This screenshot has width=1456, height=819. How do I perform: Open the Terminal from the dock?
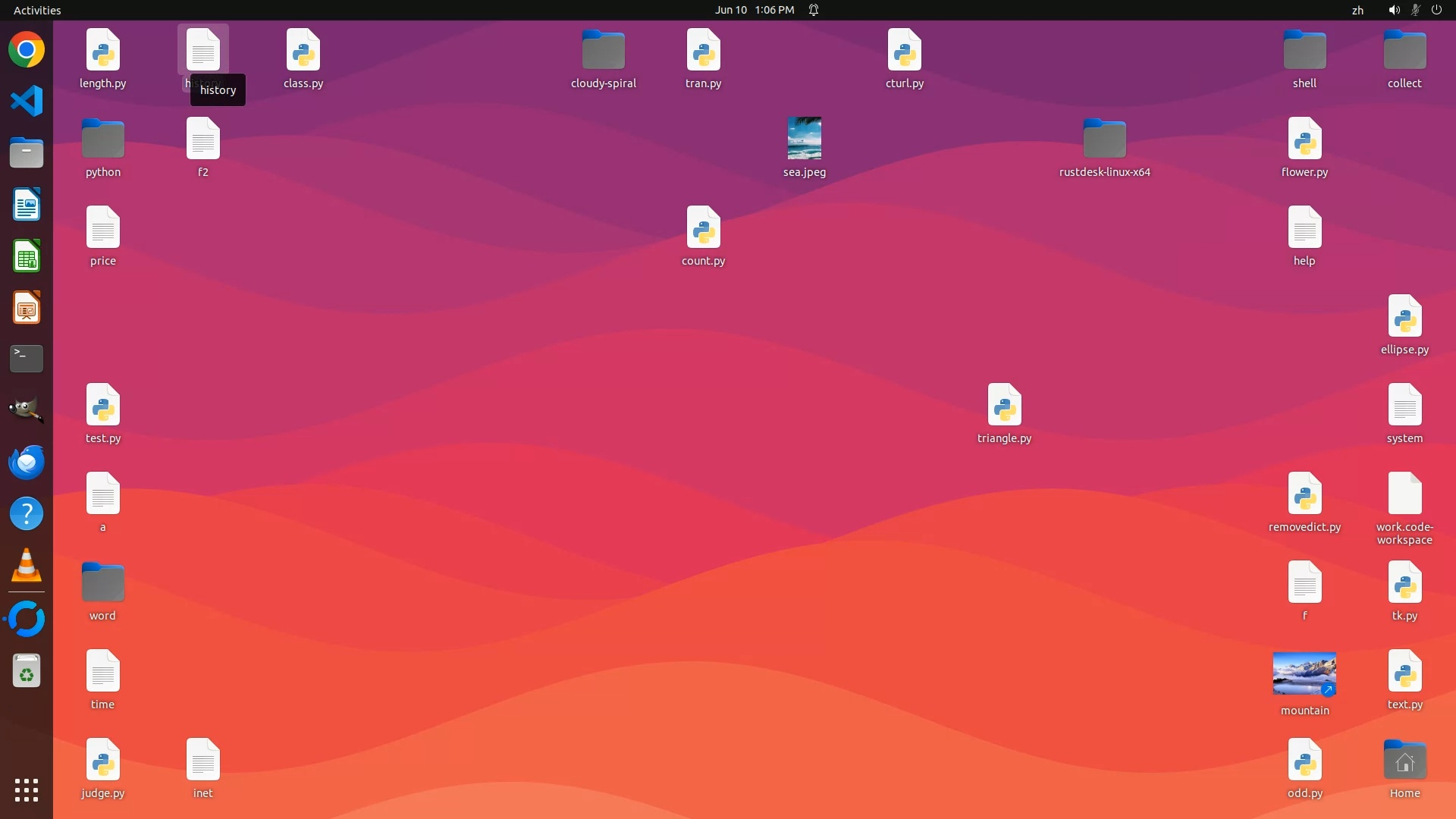tap(27, 359)
